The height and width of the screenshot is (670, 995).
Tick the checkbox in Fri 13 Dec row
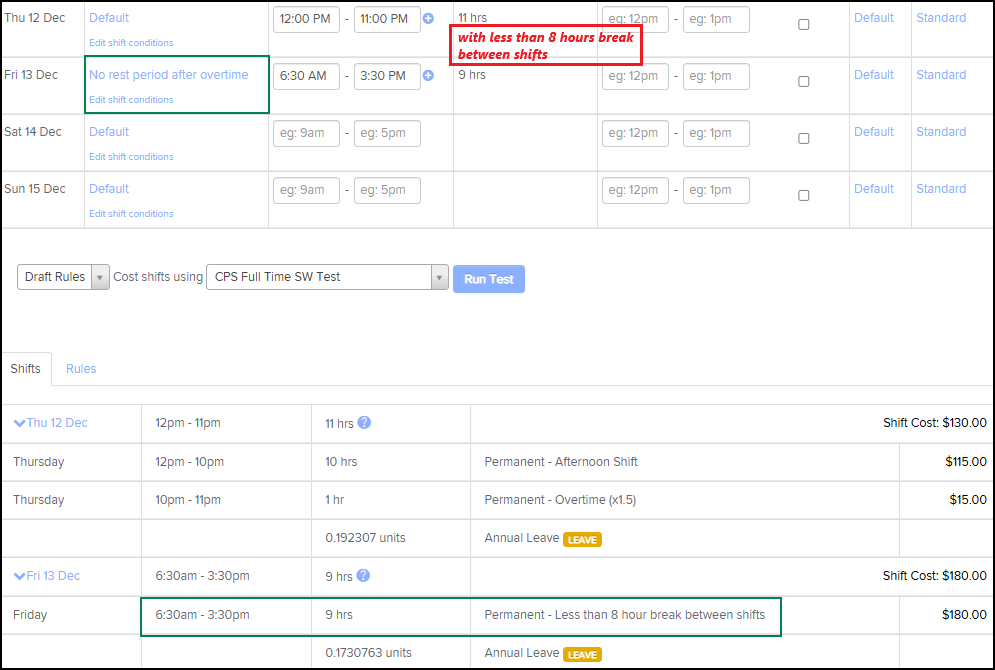(803, 82)
